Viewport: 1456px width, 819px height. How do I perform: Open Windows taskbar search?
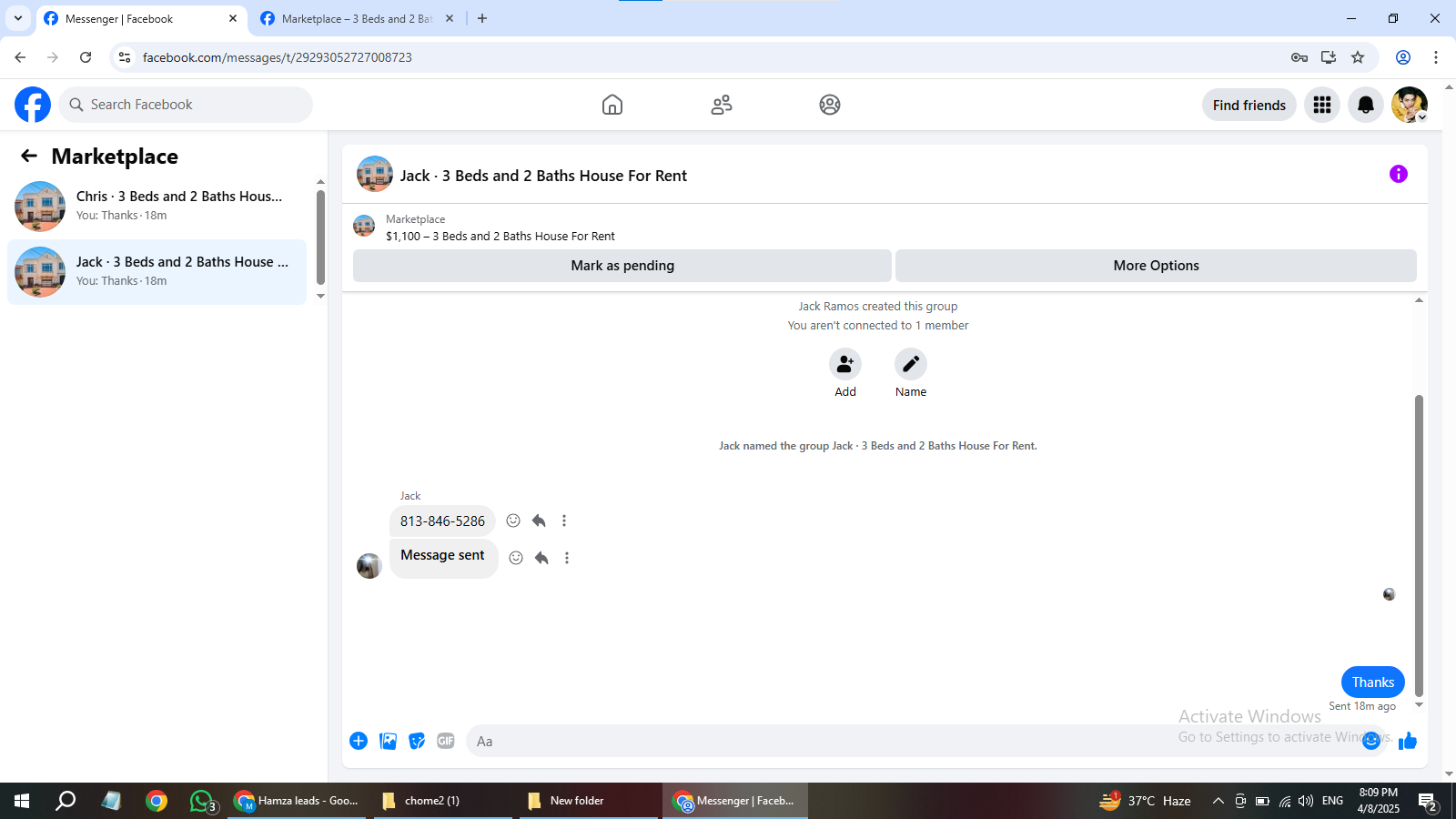[x=66, y=801]
